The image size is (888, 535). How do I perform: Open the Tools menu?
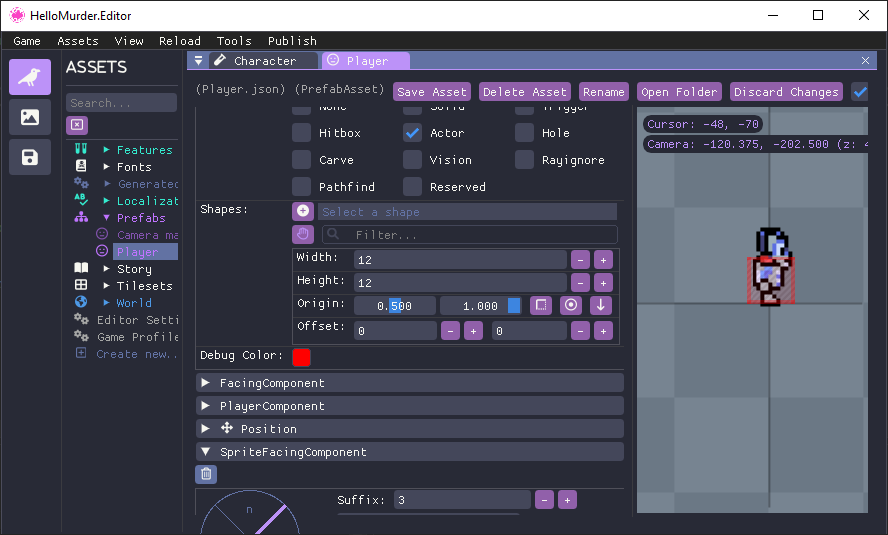coord(234,41)
